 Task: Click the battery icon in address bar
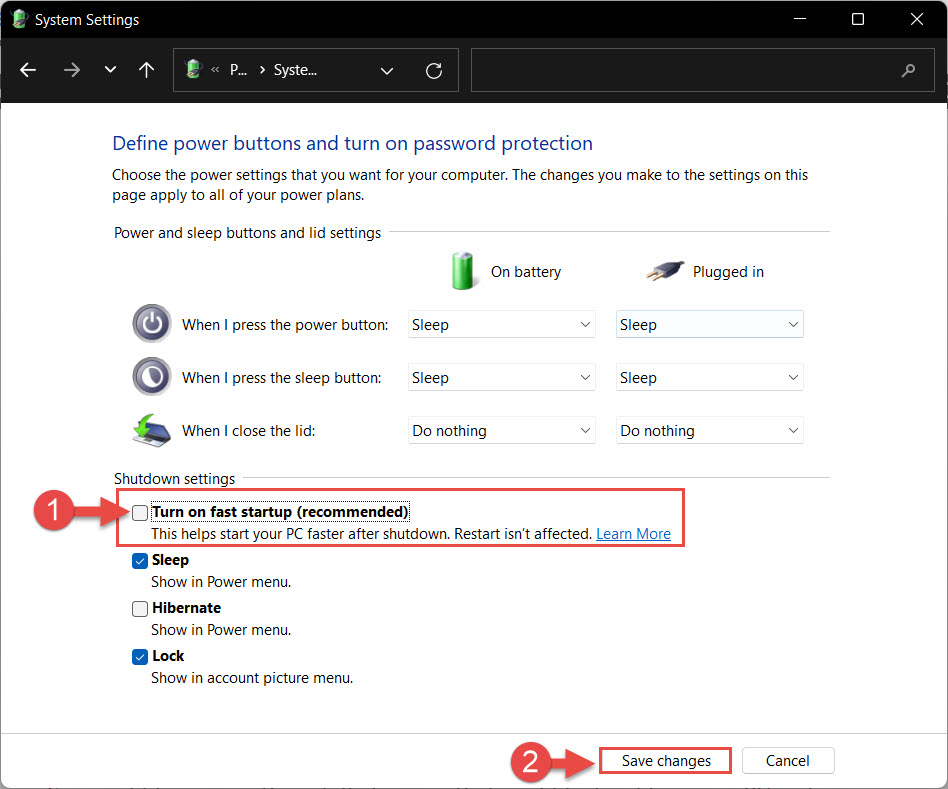tap(193, 69)
